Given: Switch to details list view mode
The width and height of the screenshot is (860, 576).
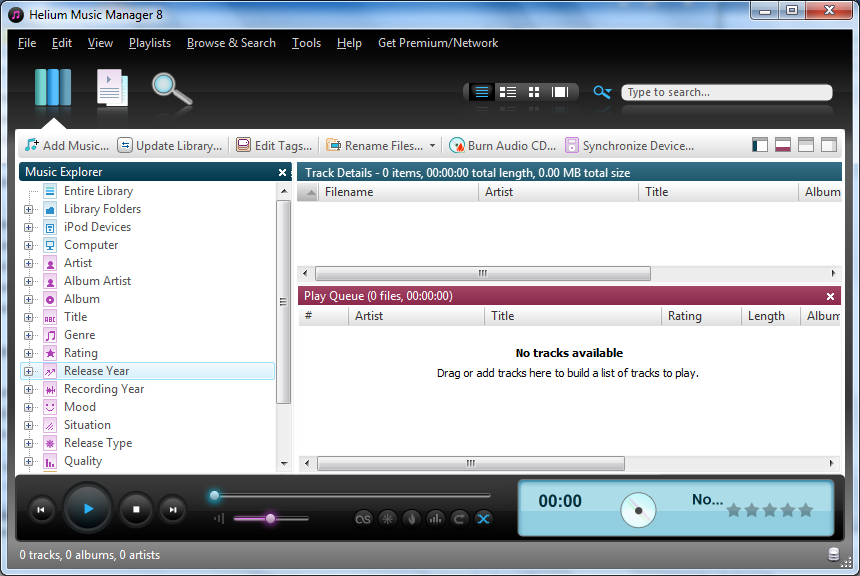Looking at the screenshot, I should (x=482, y=92).
